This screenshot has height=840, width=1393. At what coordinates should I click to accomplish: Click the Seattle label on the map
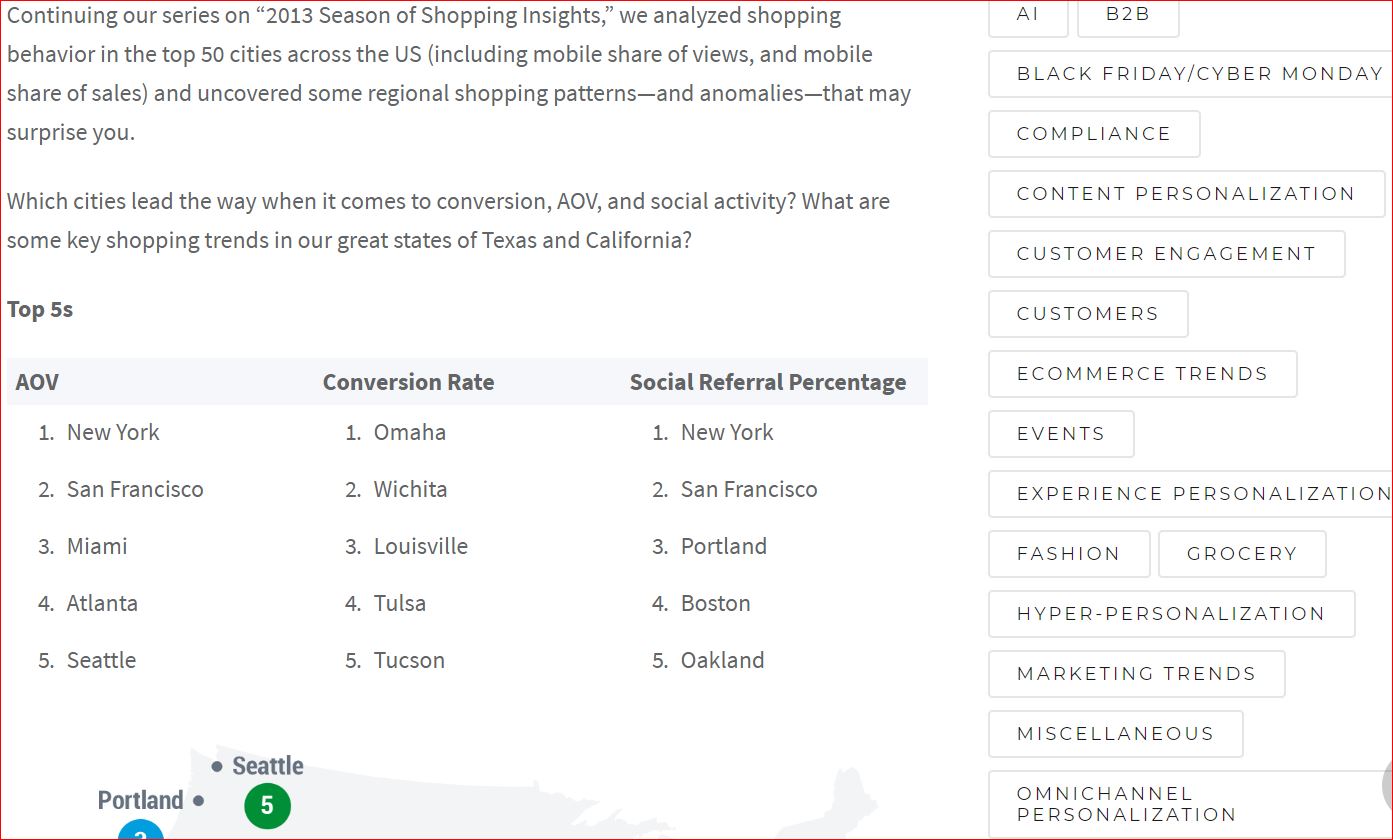tap(268, 766)
